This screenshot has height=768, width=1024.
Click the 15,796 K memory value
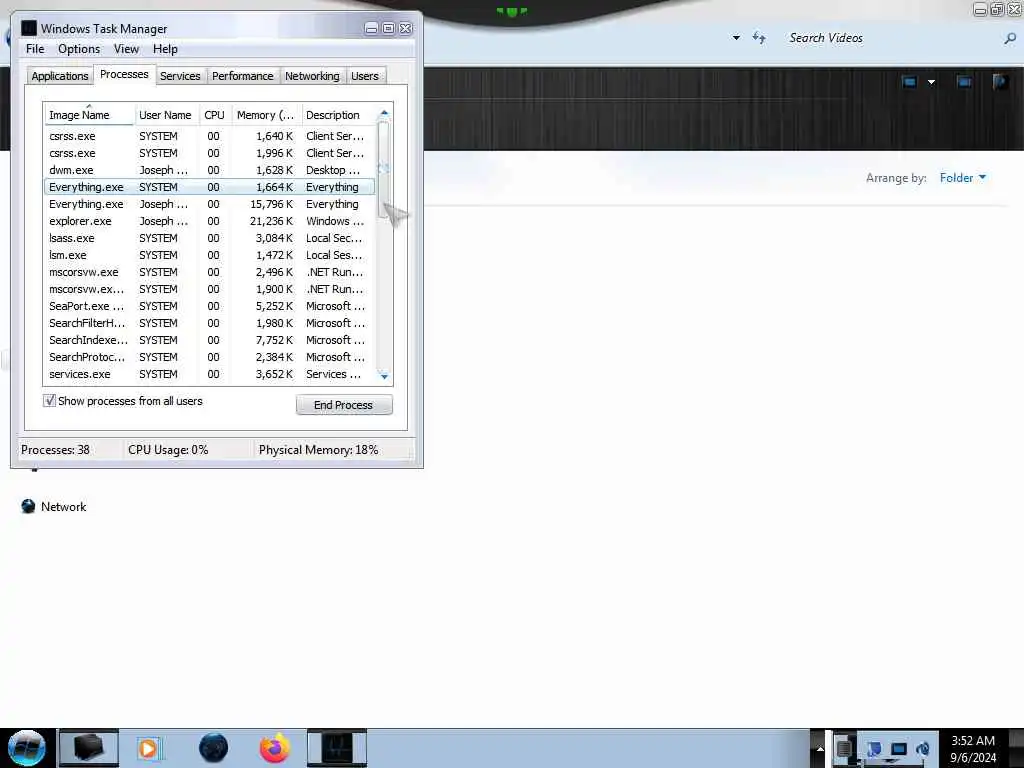pos(271,204)
